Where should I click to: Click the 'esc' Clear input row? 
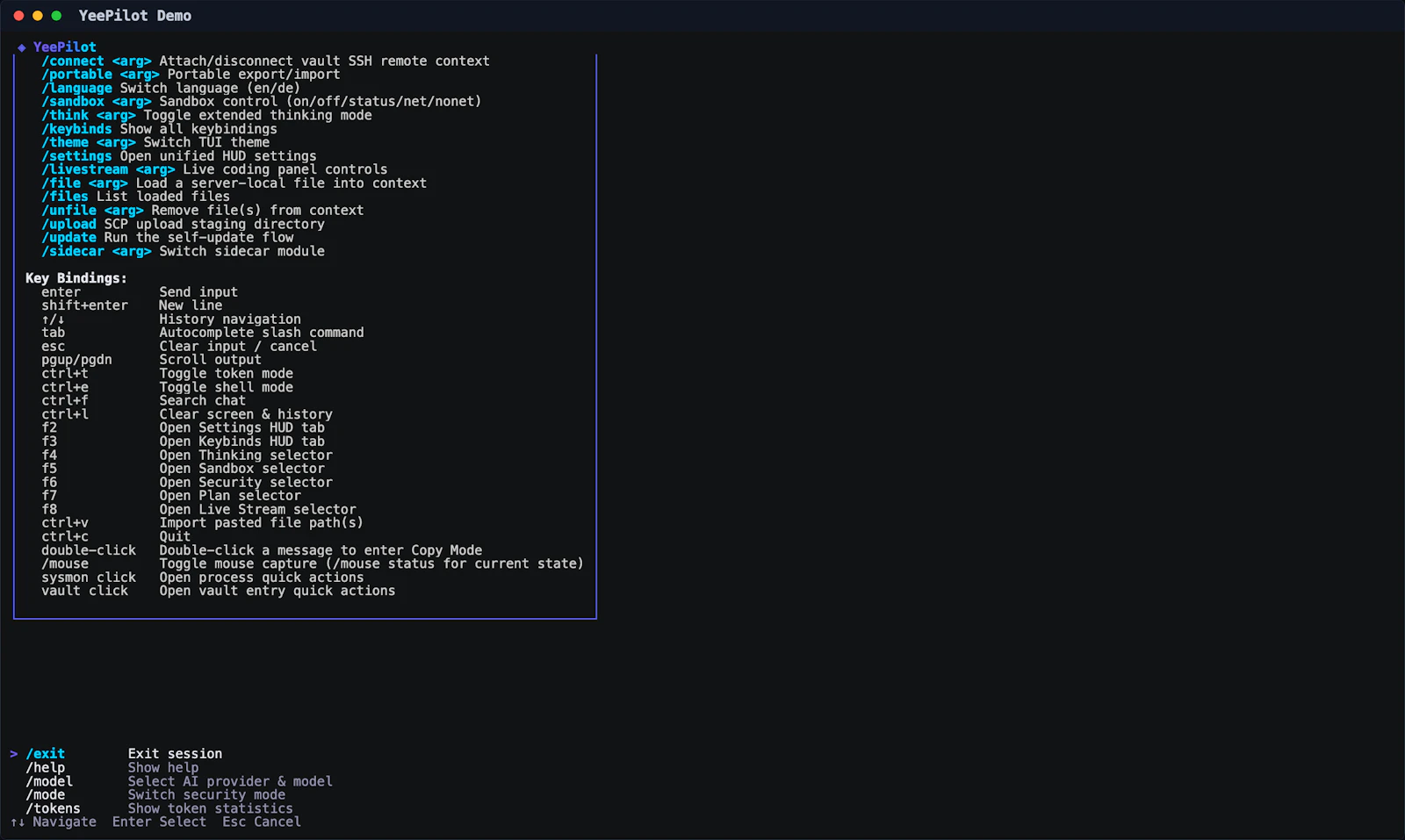179,347
